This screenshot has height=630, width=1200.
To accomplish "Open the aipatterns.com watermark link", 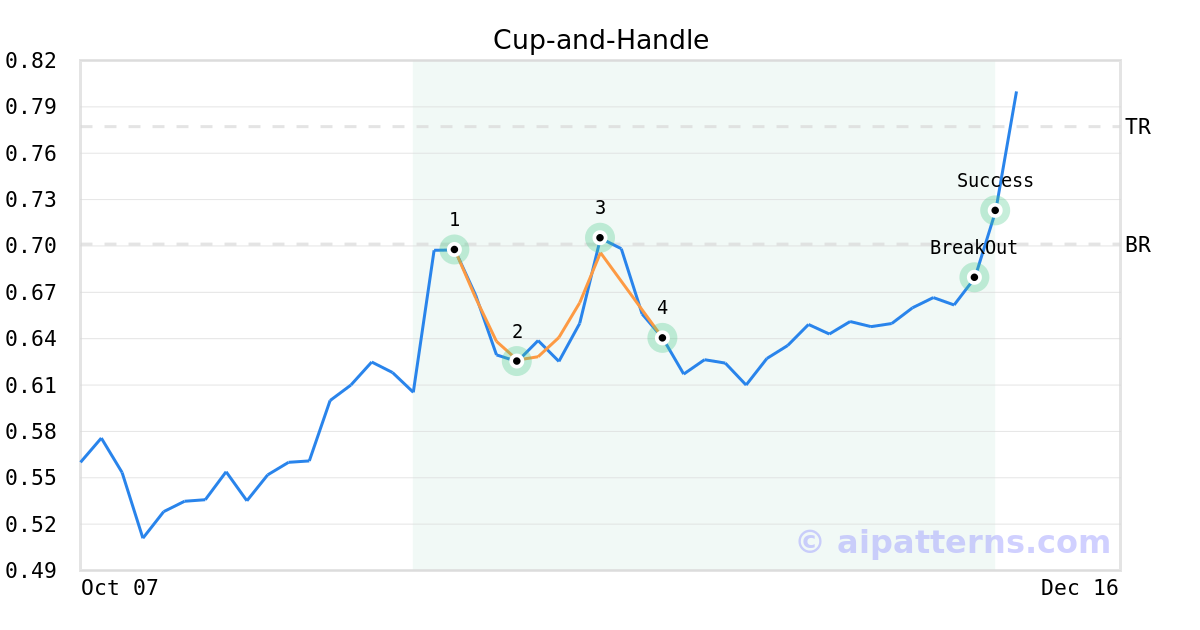I will tap(953, 542).
